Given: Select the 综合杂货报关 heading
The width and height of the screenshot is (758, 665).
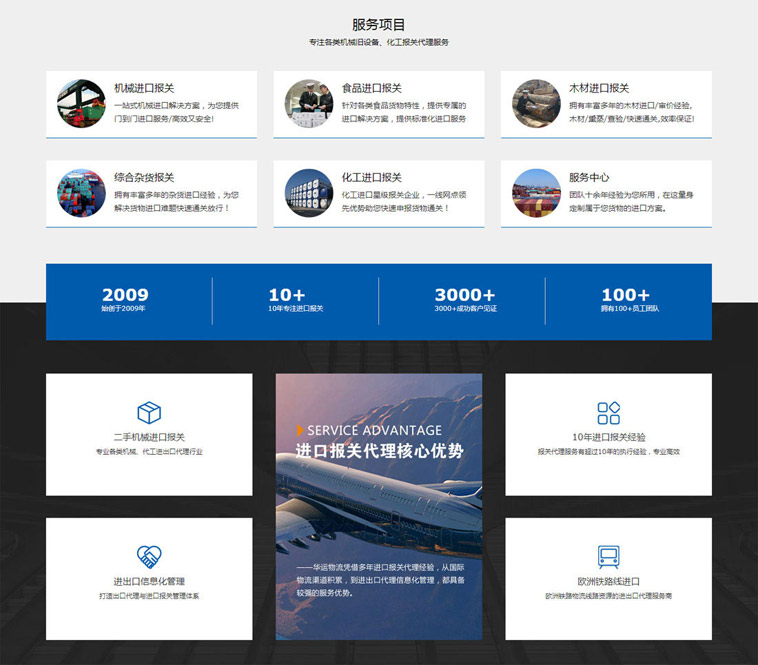Looking at the screenshot, I should [x=144, y=177].
